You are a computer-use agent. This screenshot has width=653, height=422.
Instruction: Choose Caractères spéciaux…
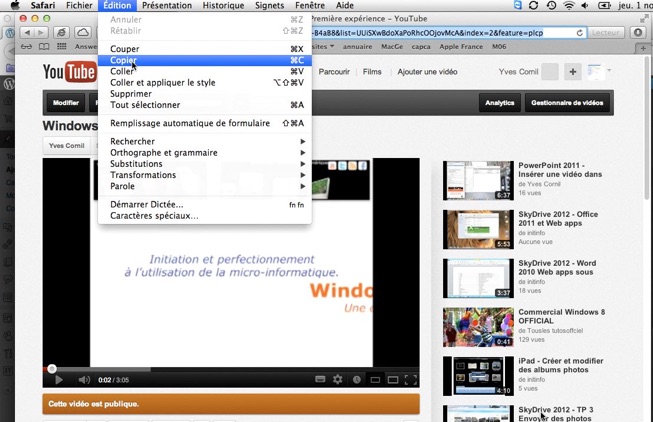coord(205,216)
